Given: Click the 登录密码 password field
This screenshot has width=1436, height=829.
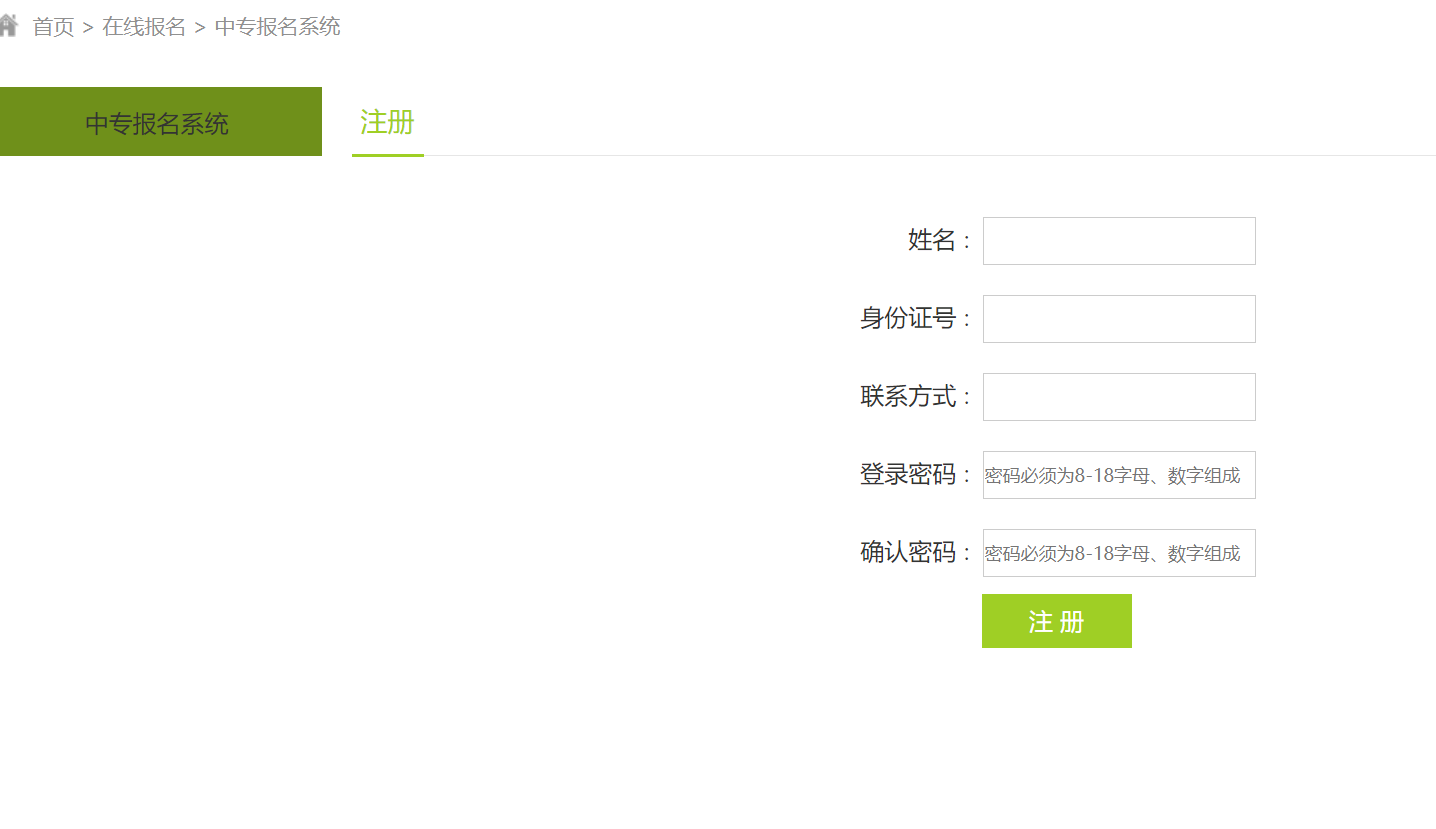Looking at the screenshot, I should (1118, 475).
